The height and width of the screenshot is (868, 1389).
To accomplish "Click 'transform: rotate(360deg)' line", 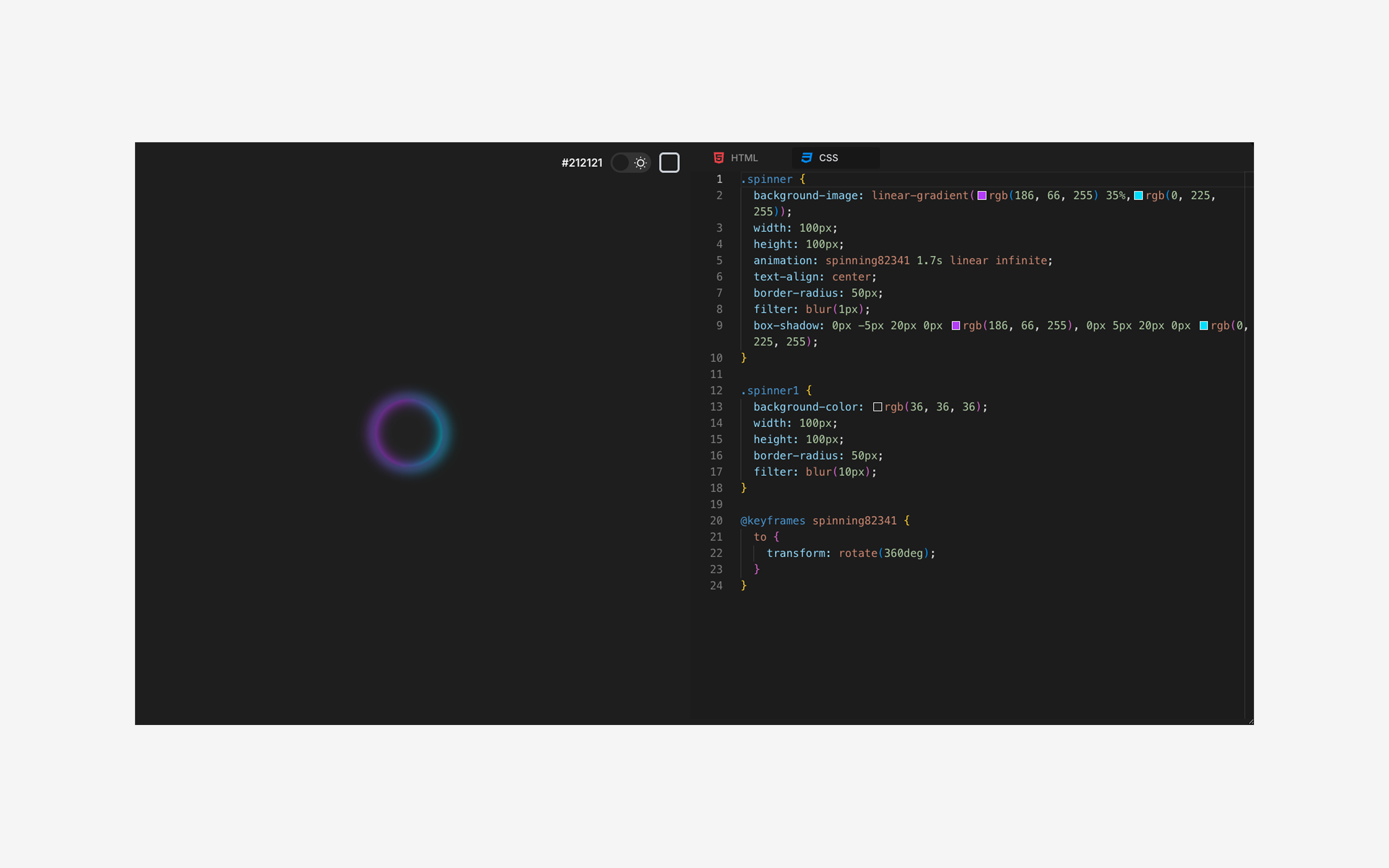I will click(851, 553).
